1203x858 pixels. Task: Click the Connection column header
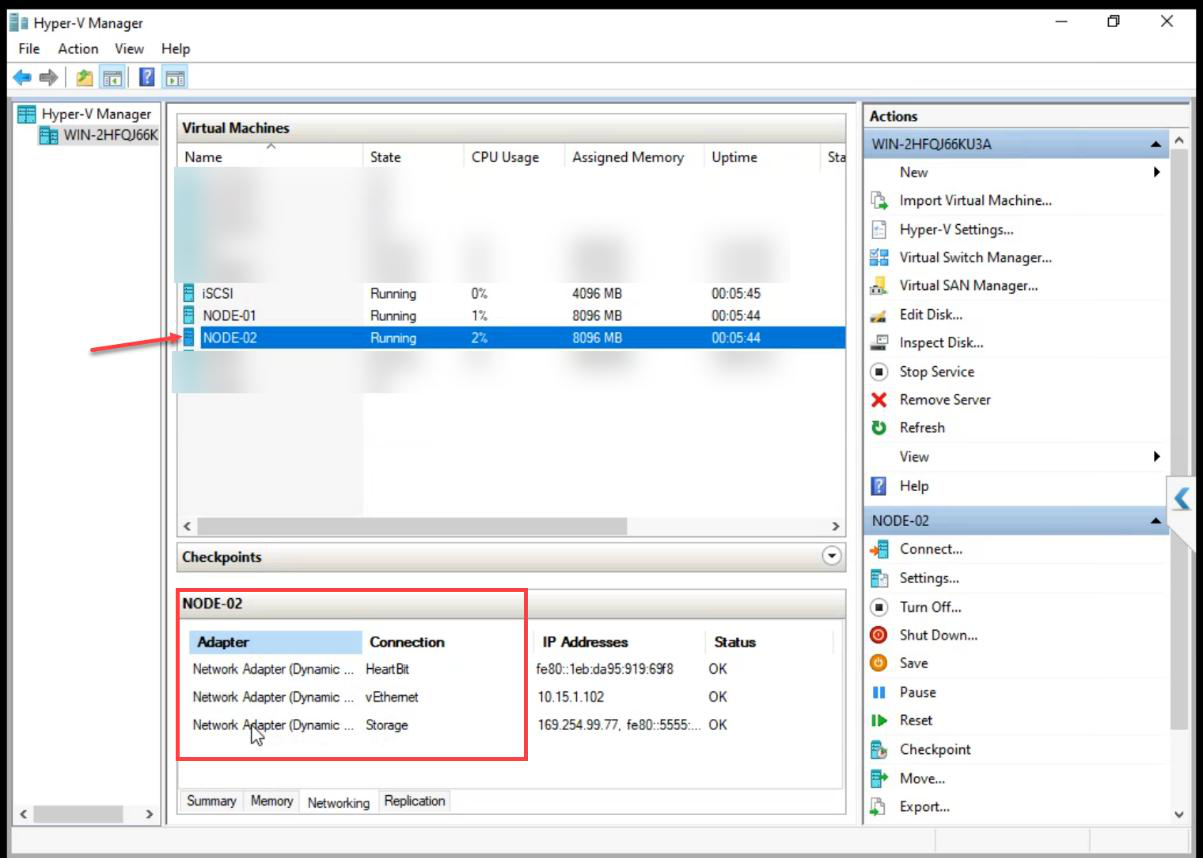pyautogui.click(x=448, y=642)
